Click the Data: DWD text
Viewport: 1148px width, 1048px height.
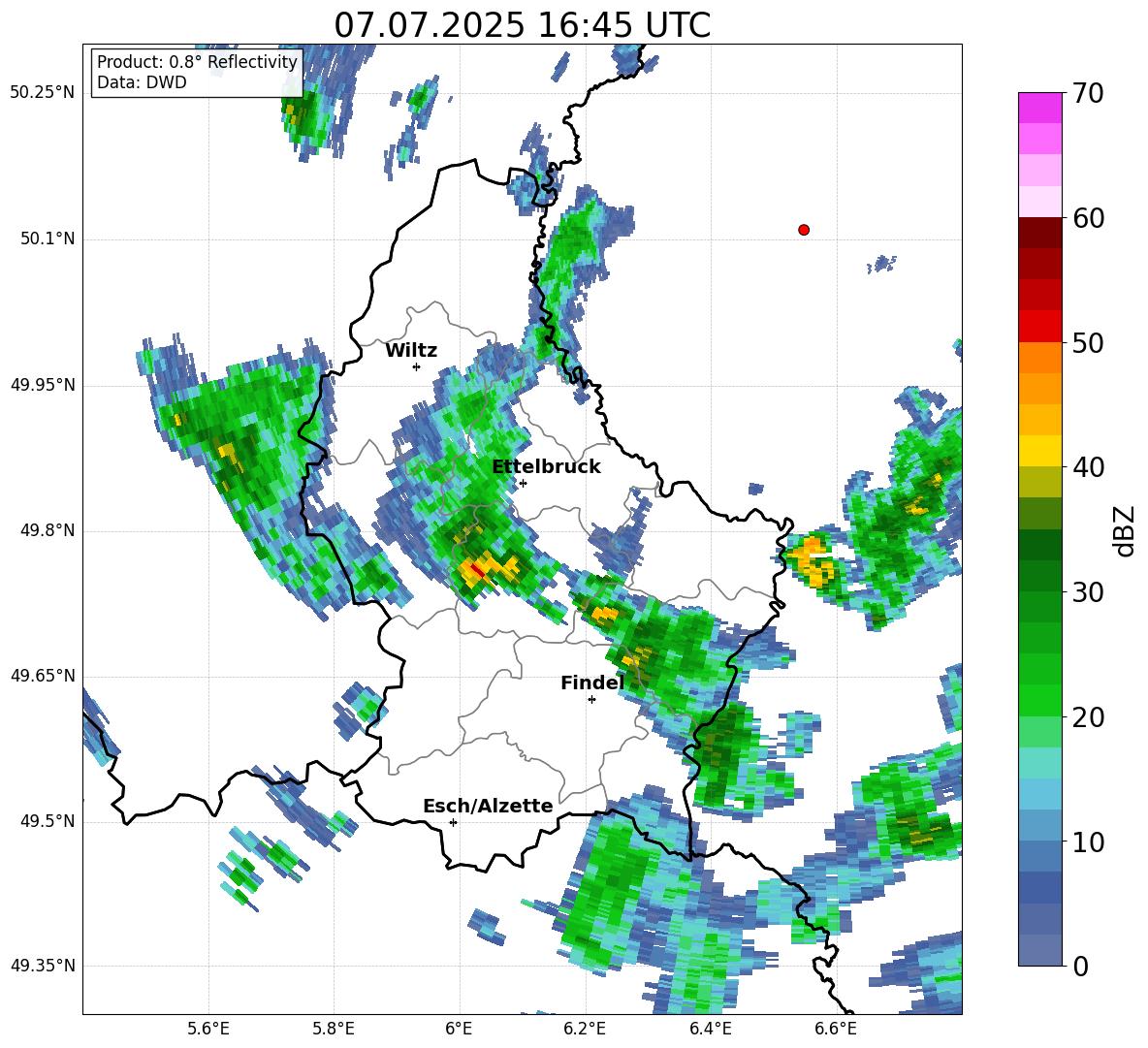(x=142, y=82)
